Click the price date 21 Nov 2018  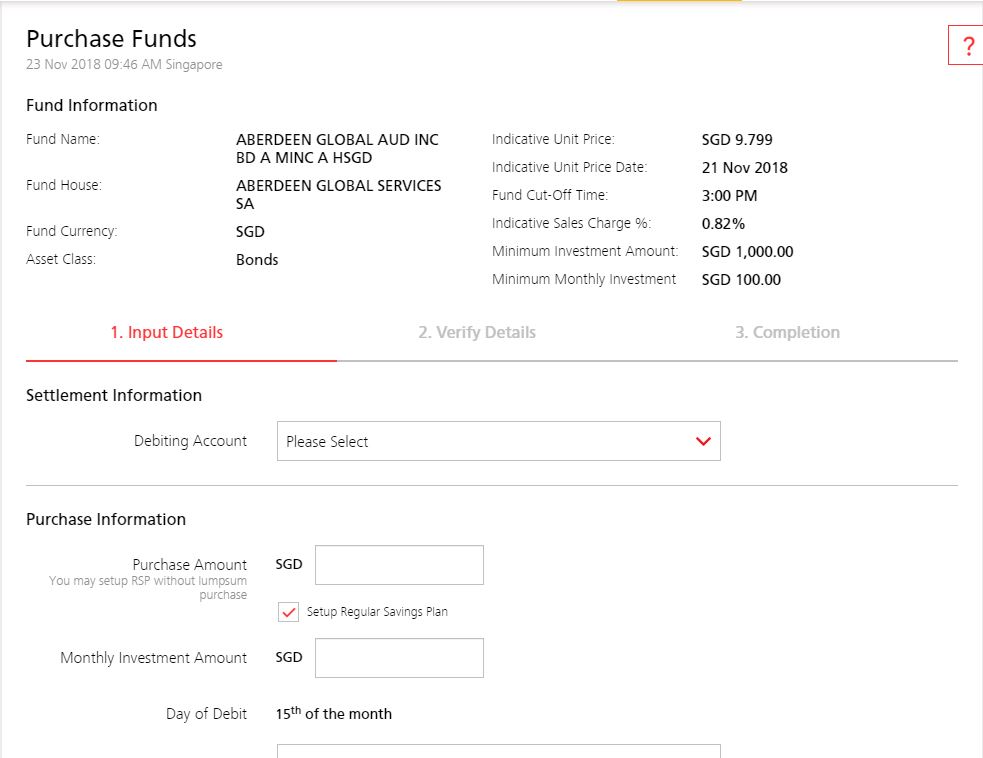[745, 167]
